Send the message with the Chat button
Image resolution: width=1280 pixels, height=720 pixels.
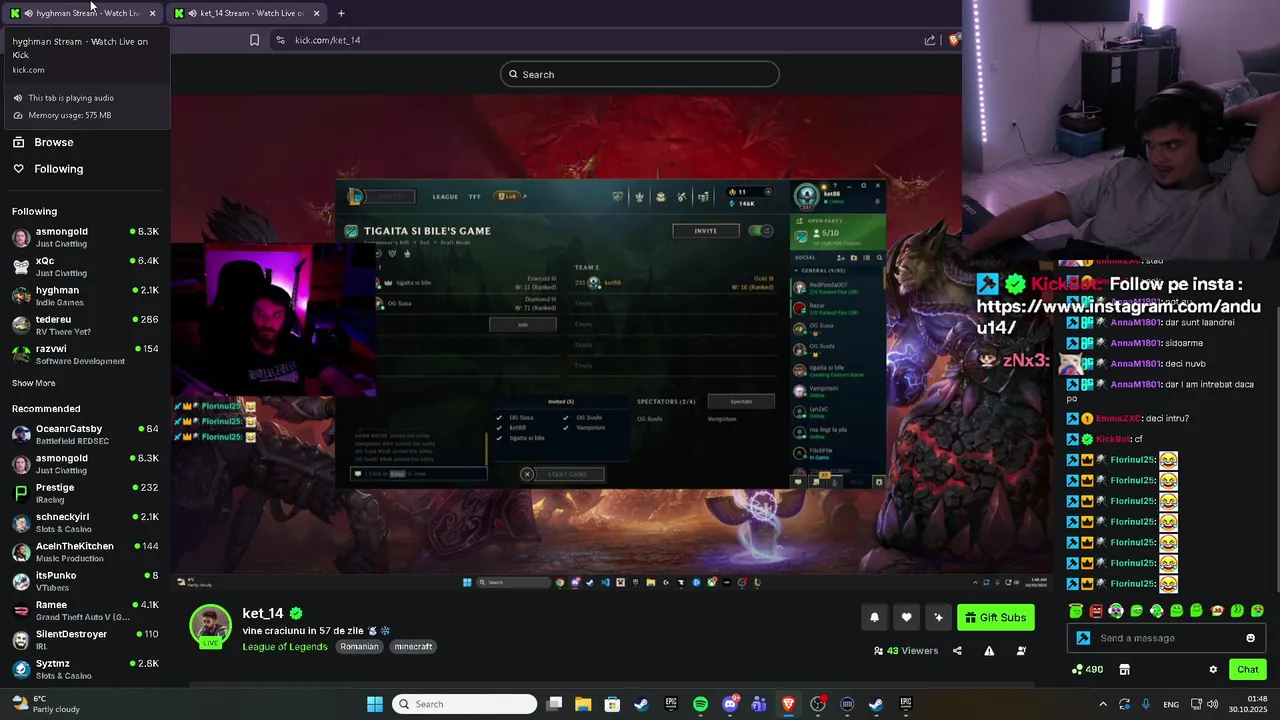[x=1247, y=670]
